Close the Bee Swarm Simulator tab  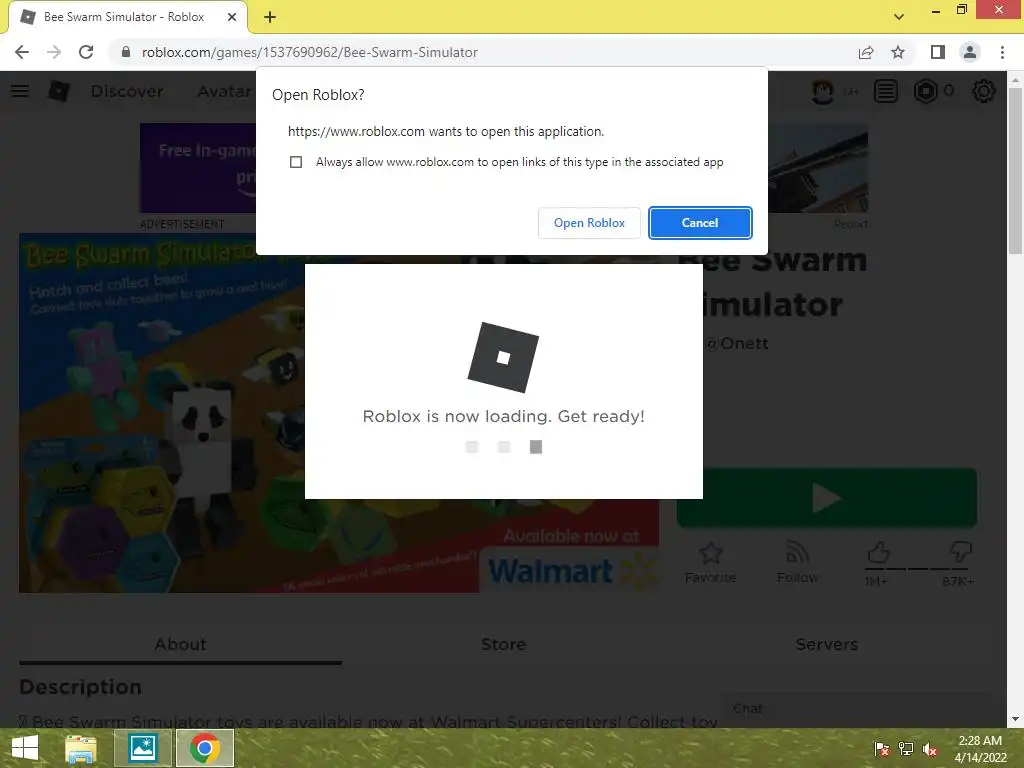pos(231,17)
